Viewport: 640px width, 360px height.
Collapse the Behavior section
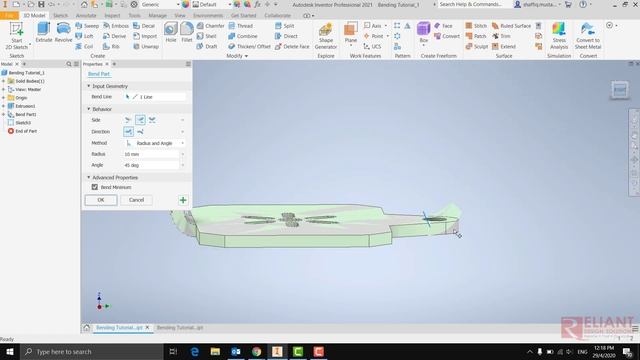[x=89, y=109]
